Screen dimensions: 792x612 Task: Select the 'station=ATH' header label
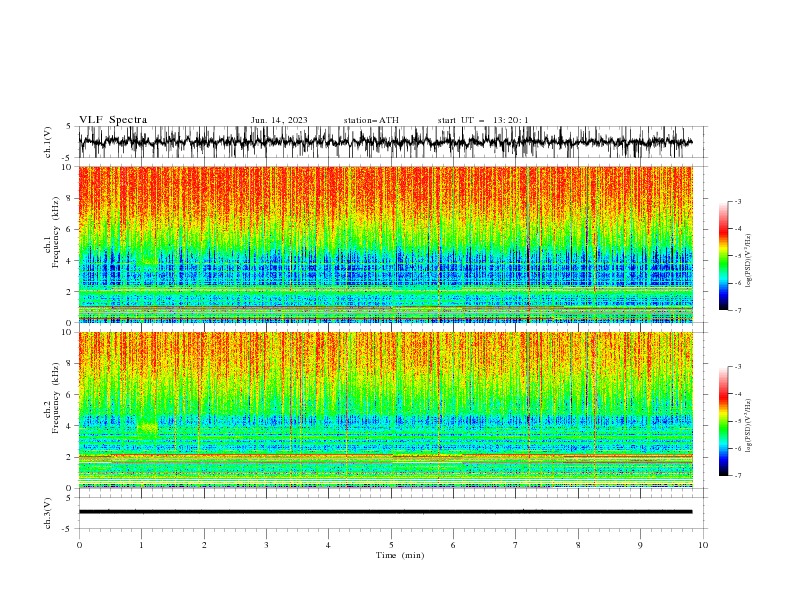pyautogui.click(x=371, y=120)
